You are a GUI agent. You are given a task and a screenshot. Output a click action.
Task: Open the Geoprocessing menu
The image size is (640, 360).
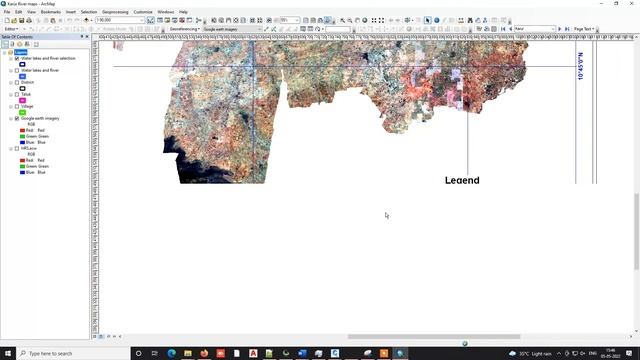(115, 12)
